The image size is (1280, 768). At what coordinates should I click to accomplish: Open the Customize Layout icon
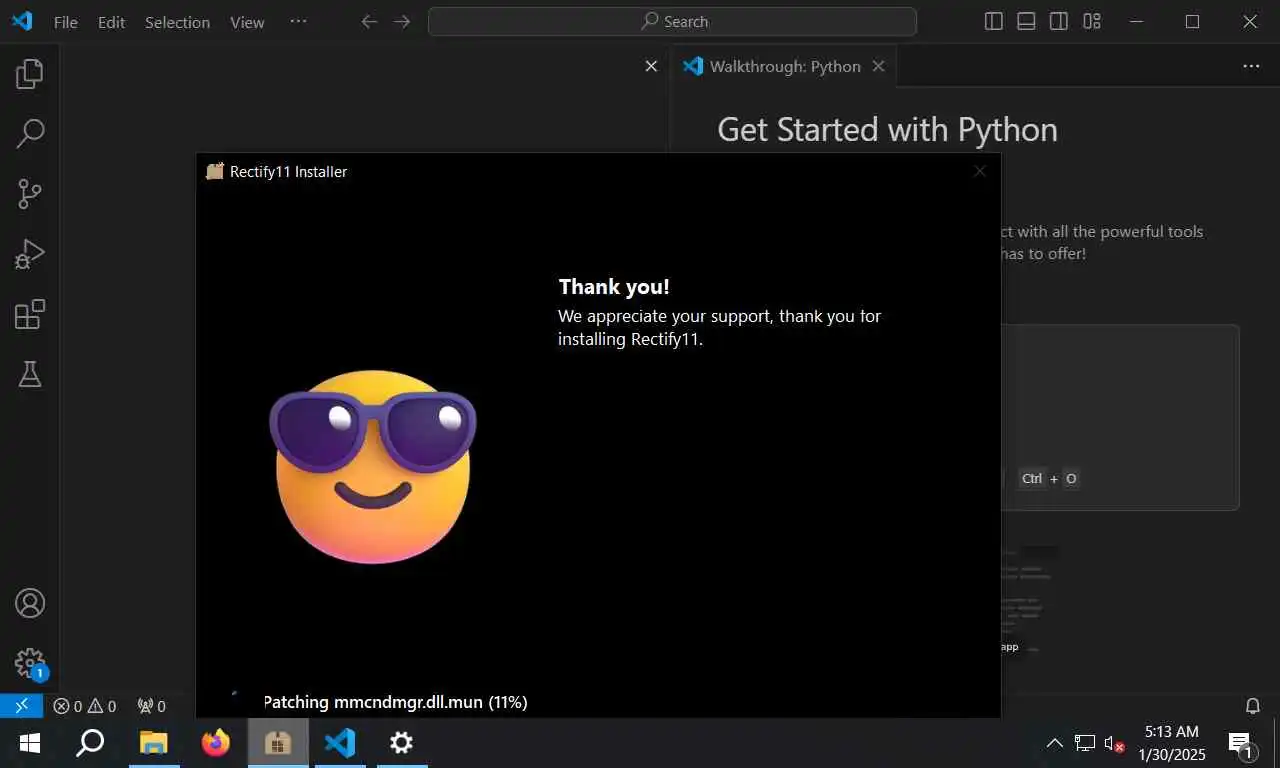[x=1092, y=21]
